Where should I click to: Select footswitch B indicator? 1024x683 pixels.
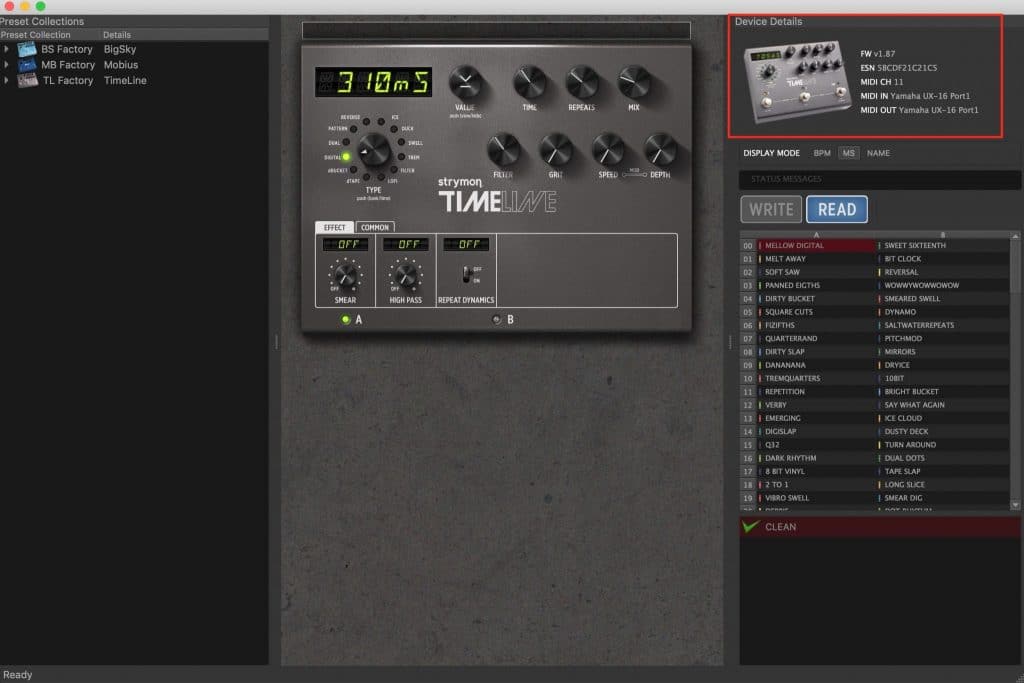point(496,319)
